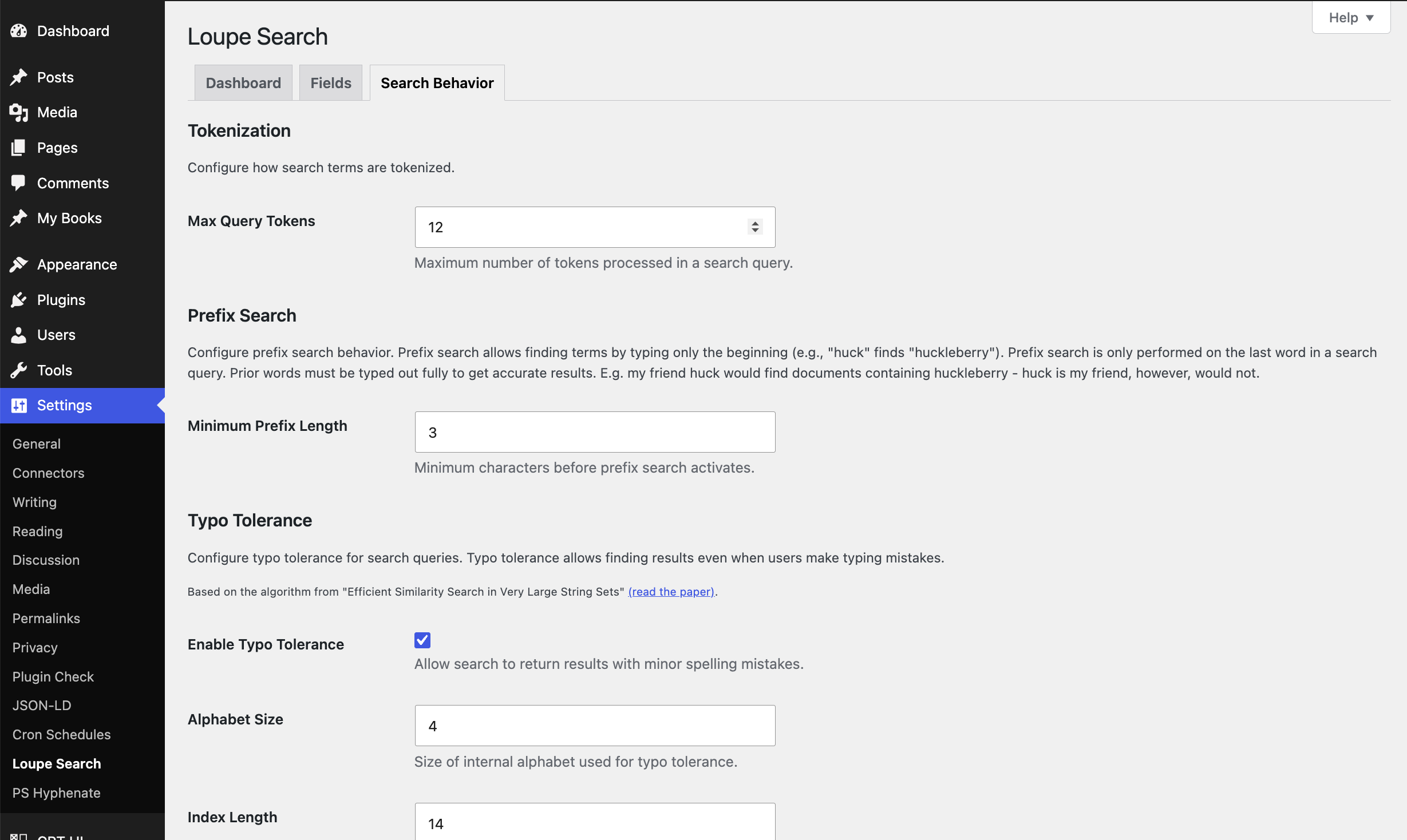1407x840 pixels.
Task: Click the Enable Typo Tolerance label
Action: (266, 644)
